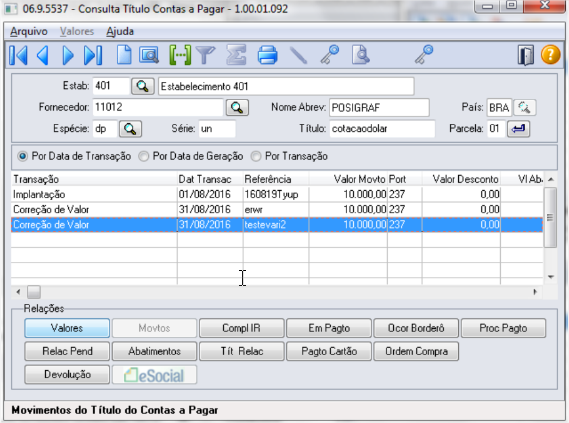Click the Valor Movto column header
The height and width of the screenshot is (423, 569).
pyautogui.click(x=348, y=179)
